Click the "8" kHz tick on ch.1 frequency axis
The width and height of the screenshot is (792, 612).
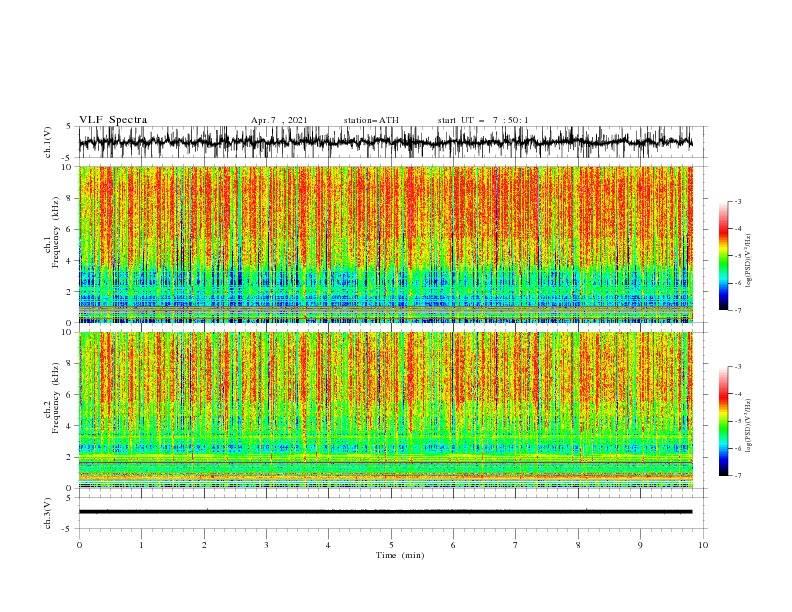click(x=70, y=198)
